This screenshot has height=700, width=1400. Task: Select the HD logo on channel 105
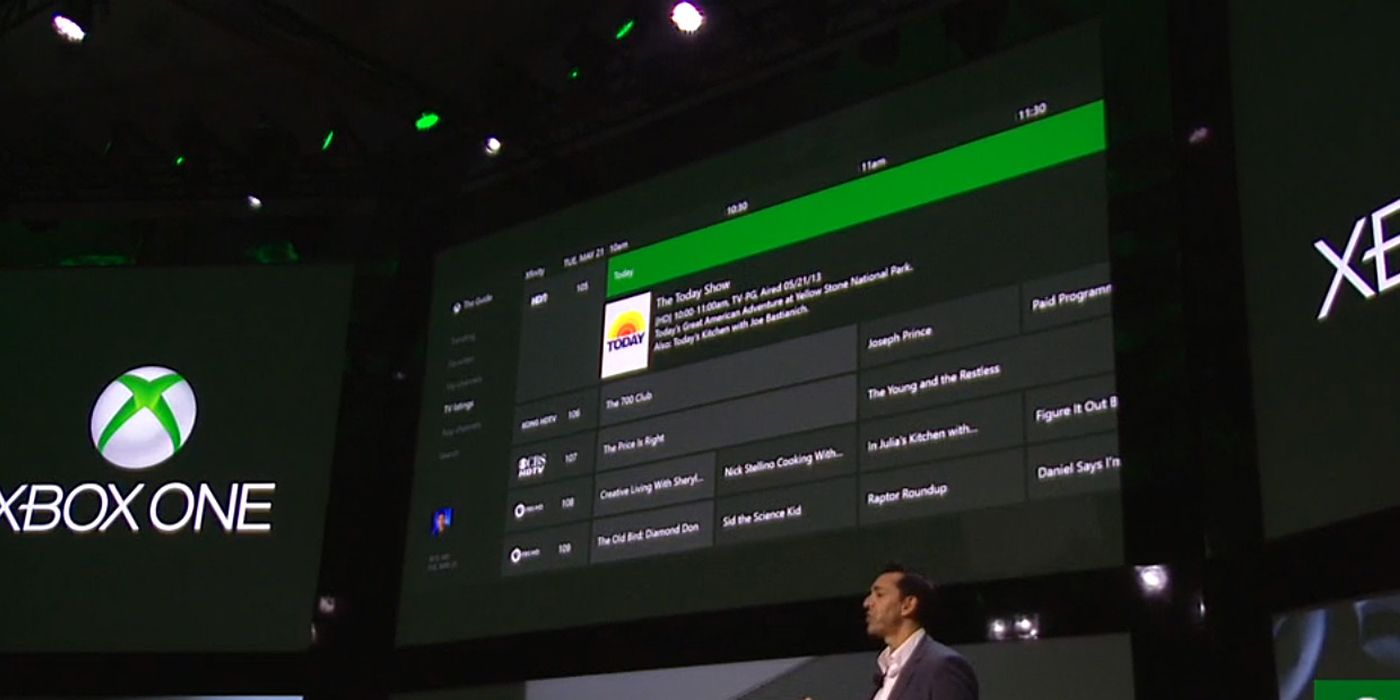(x=538, y=297)
